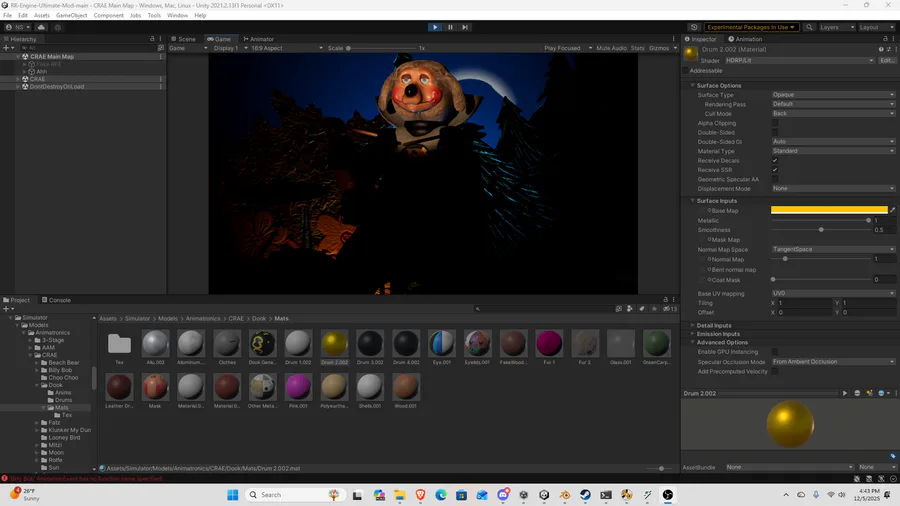Open the HDRP/Lit Shader dropdown
Screen dimensions: 900x506
tap(800, 60)
